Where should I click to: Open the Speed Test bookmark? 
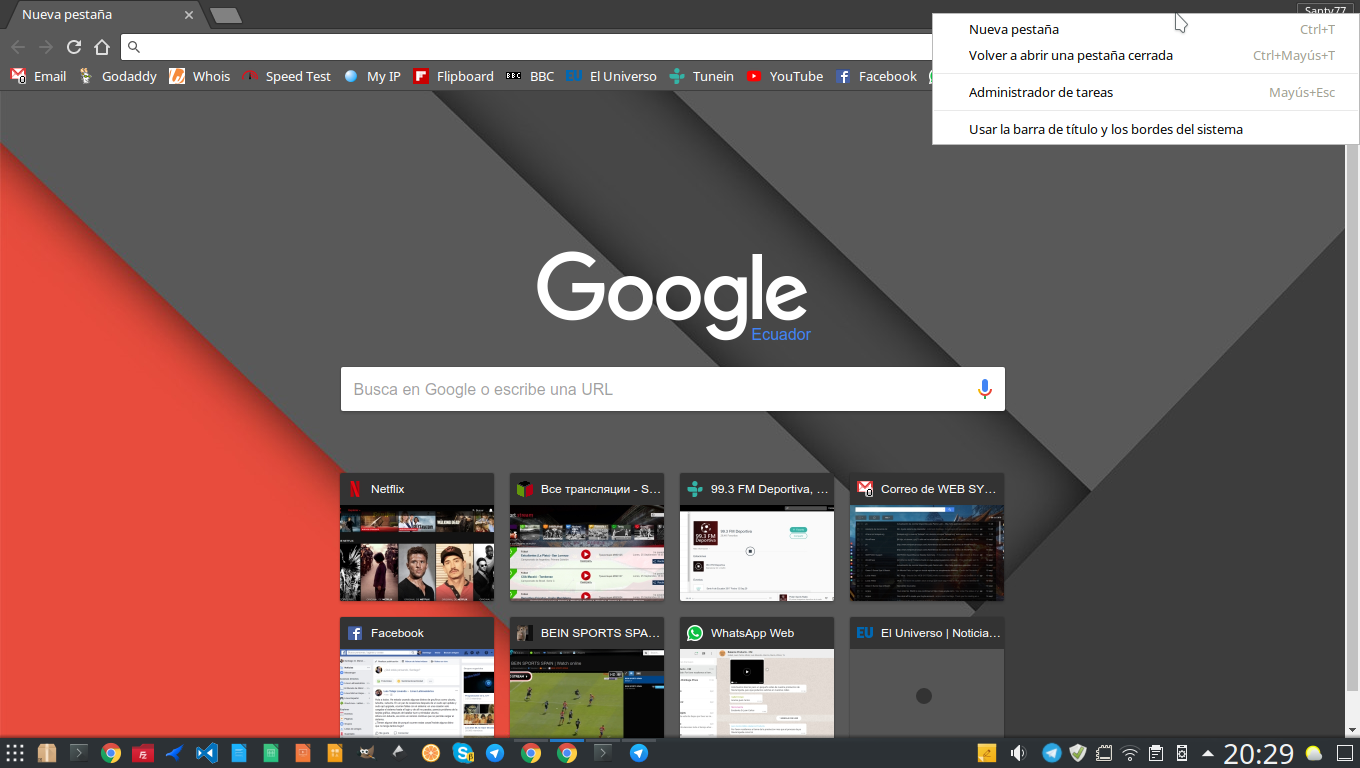click(x=286, y=76)
